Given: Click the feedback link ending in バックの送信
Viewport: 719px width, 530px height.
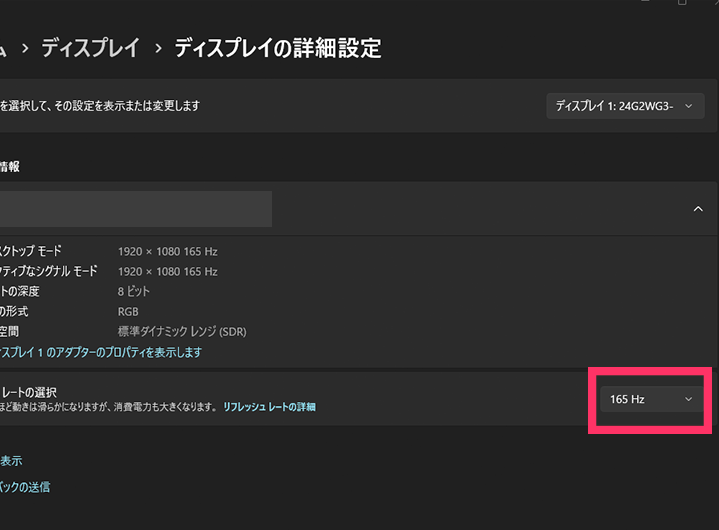Looking at the screenshot, I should pyautogui.click(x=25, y=487).
